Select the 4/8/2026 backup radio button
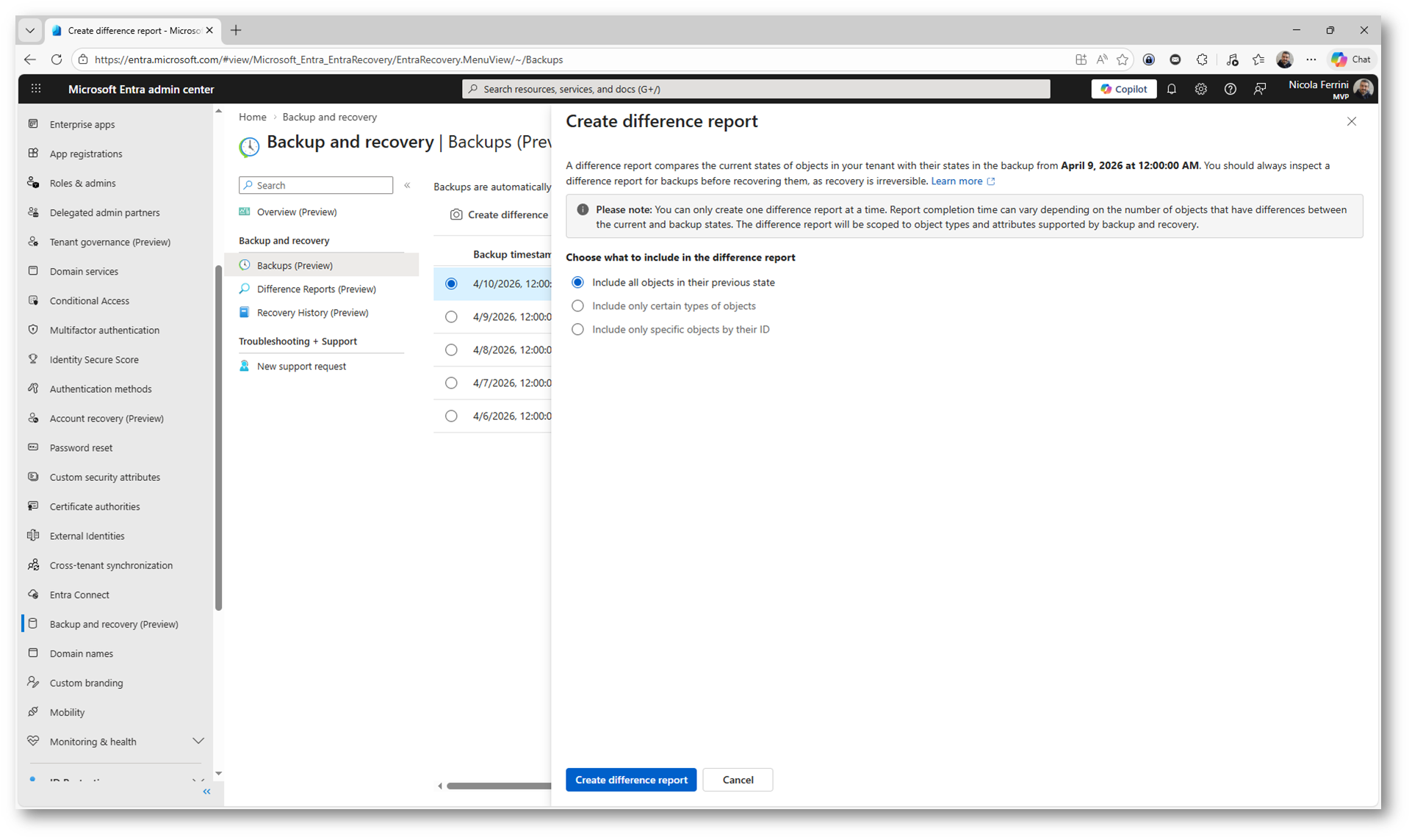Viewport: 1412px width, 840px height. click(x=451, y=350)
